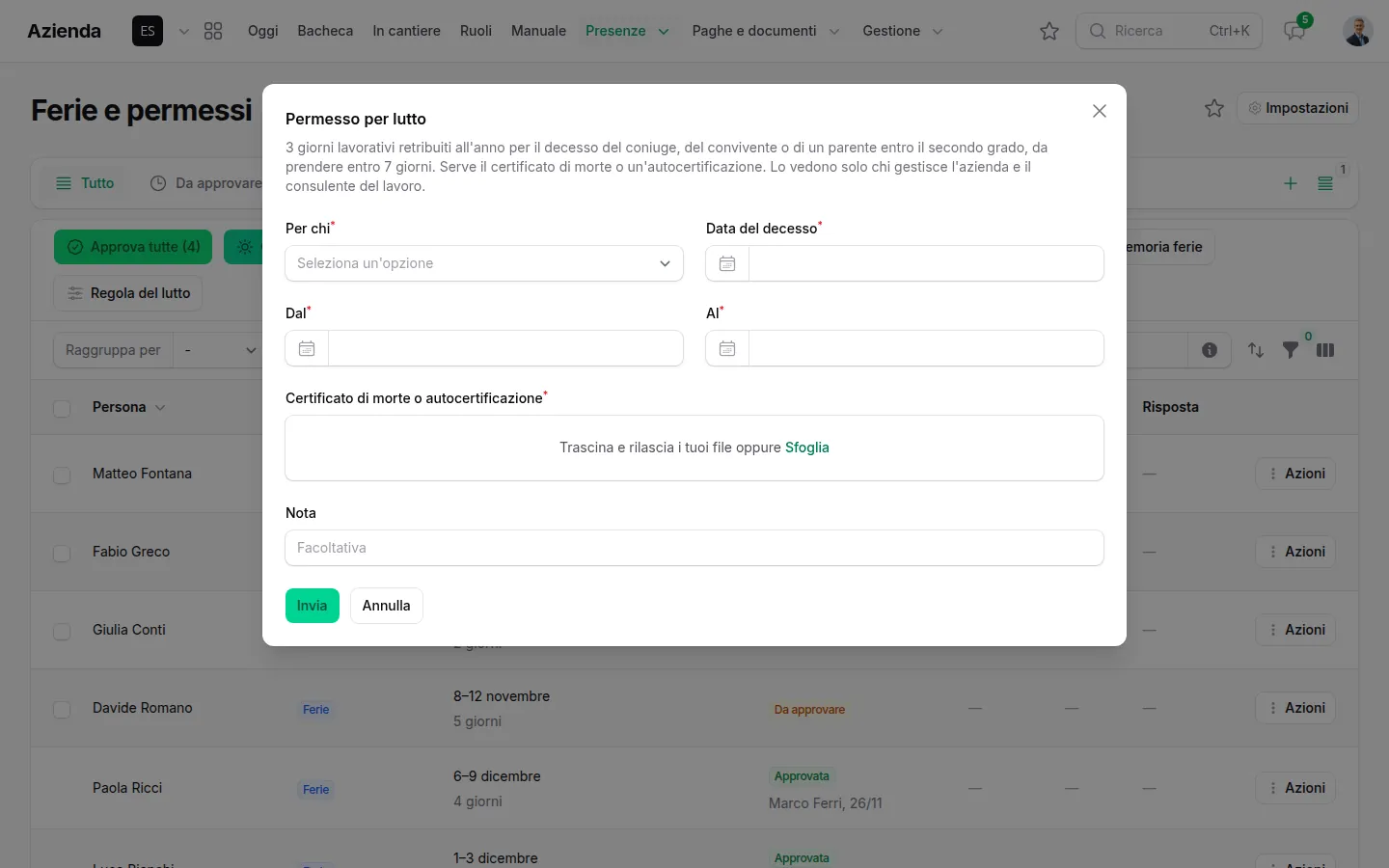Click the Regola del lutto button
1389x868 pixels.
tap(128, 293)
